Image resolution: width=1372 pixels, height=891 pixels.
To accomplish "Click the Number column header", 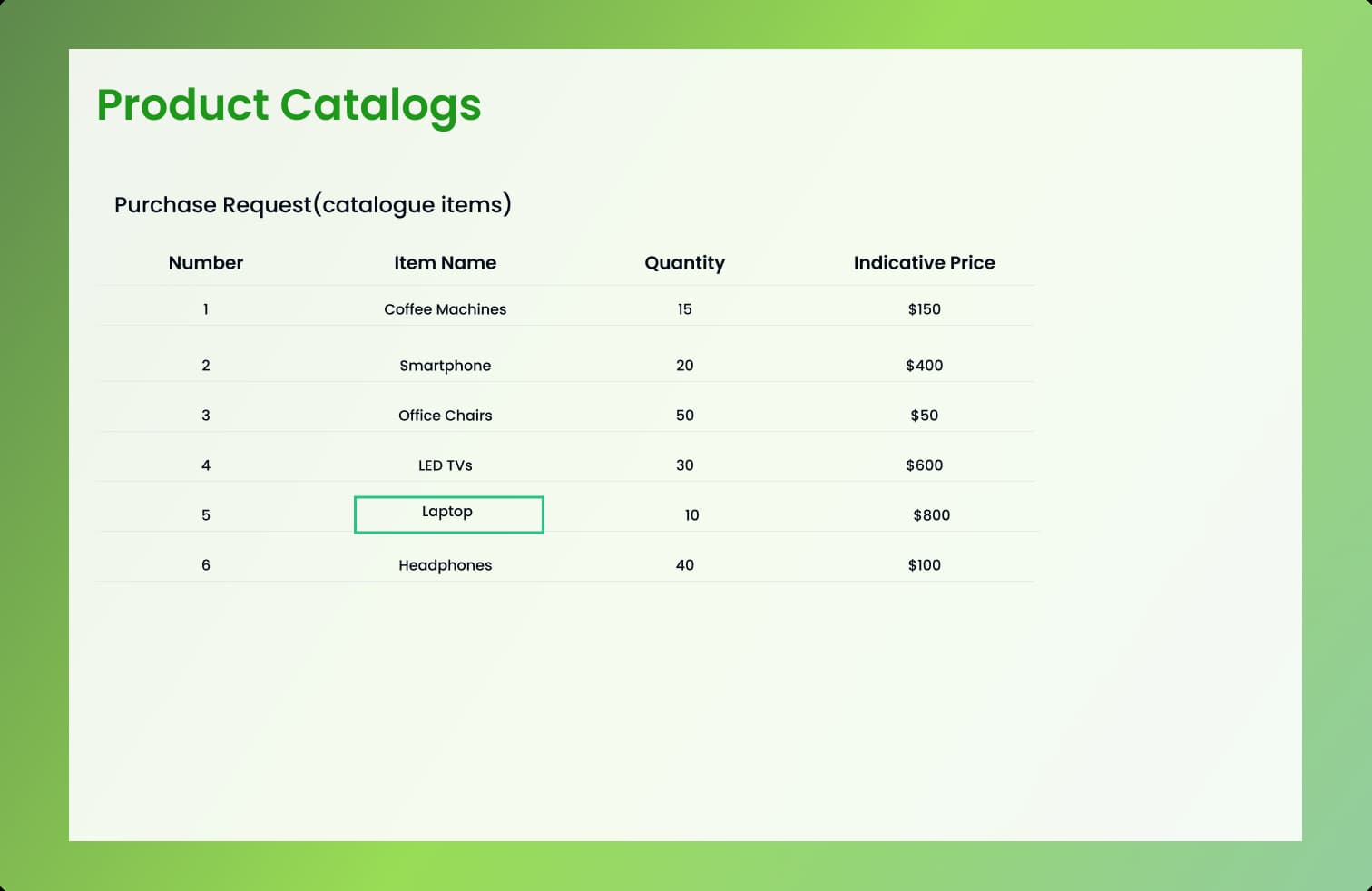I will click(206, 263).
